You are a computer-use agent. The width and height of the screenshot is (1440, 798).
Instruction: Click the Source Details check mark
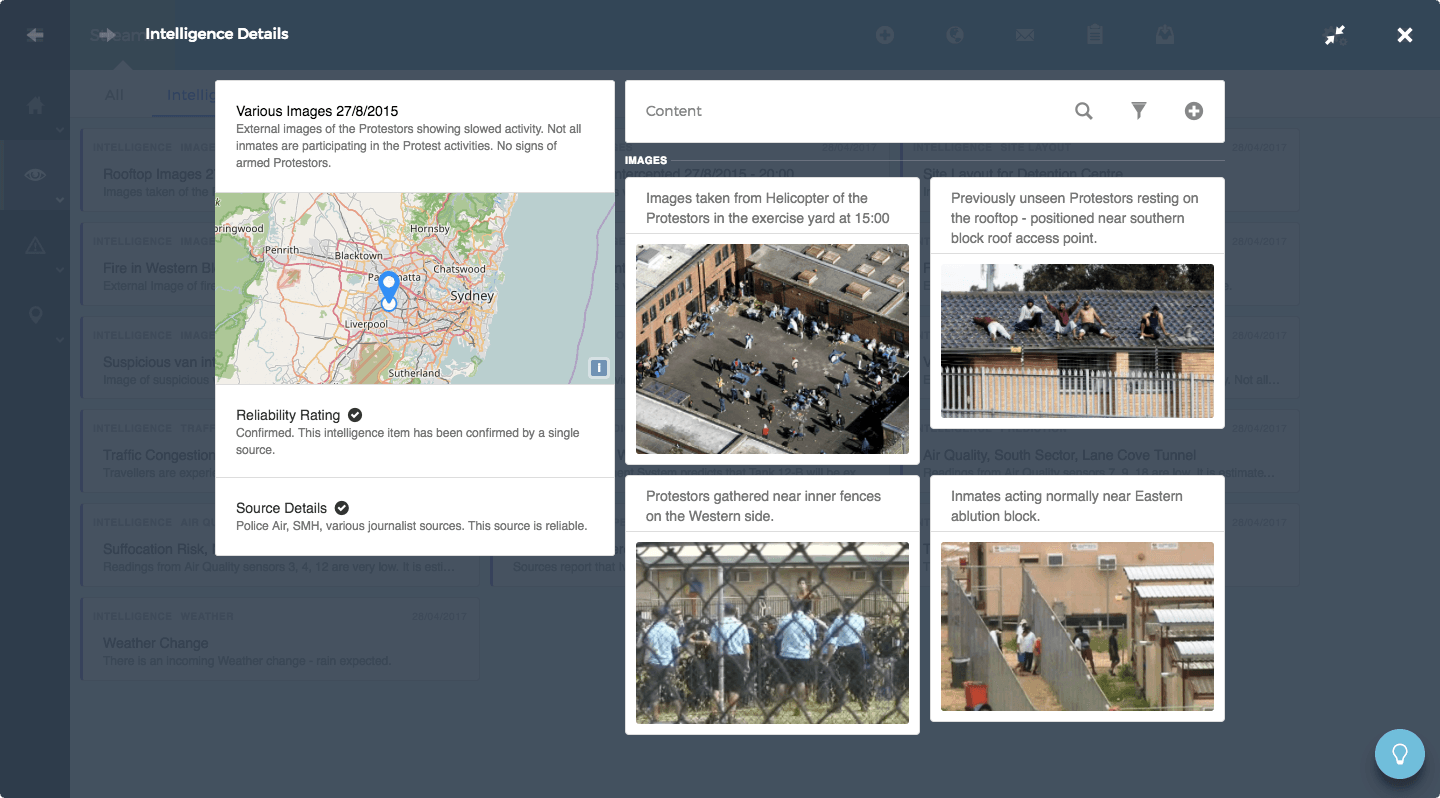pyautogui.click(x=341, y=508)
